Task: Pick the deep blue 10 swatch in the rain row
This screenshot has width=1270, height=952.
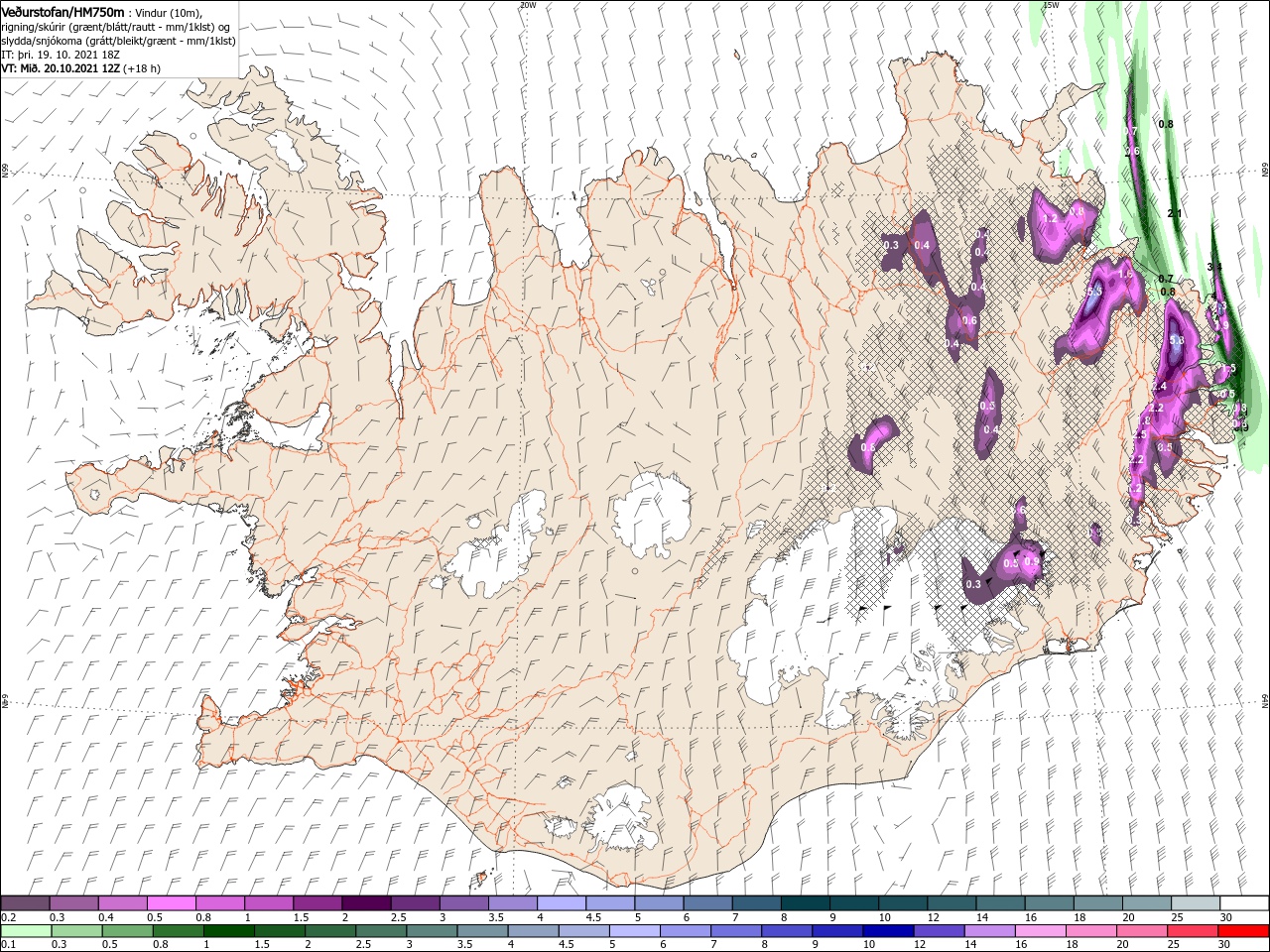Action: [x=888, y=931]
